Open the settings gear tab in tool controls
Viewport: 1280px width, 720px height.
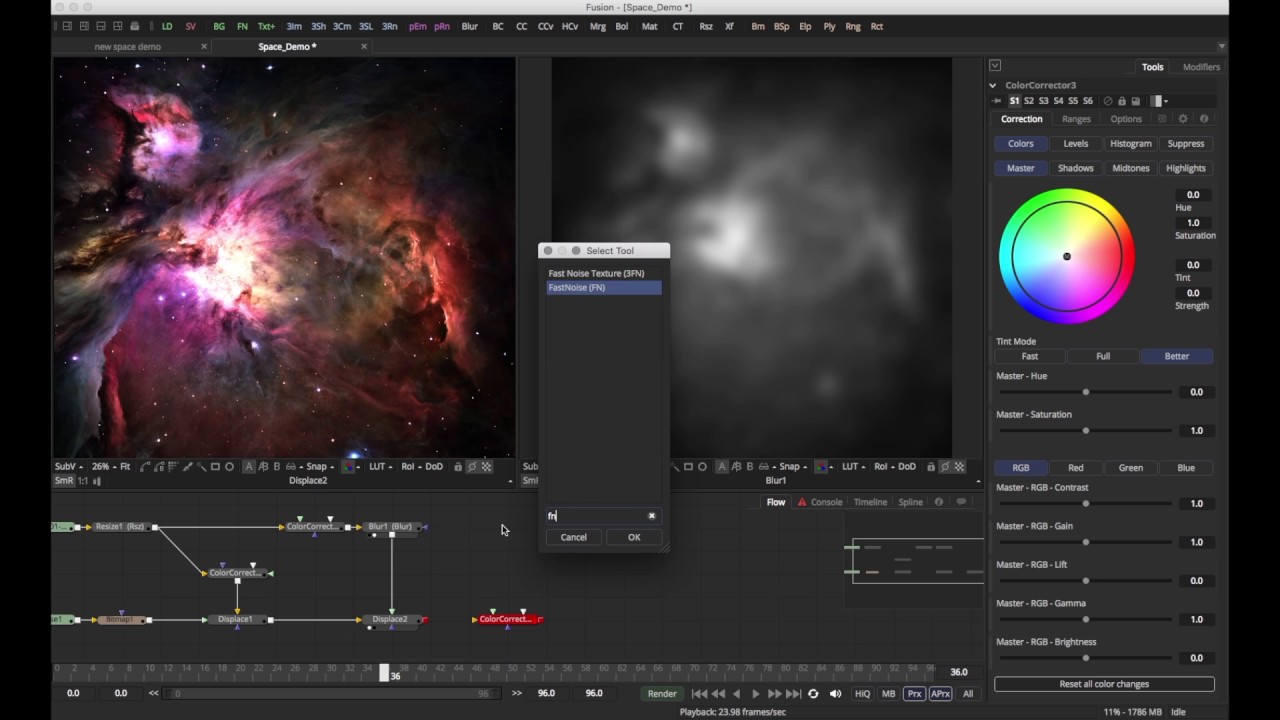(1183, 119)
